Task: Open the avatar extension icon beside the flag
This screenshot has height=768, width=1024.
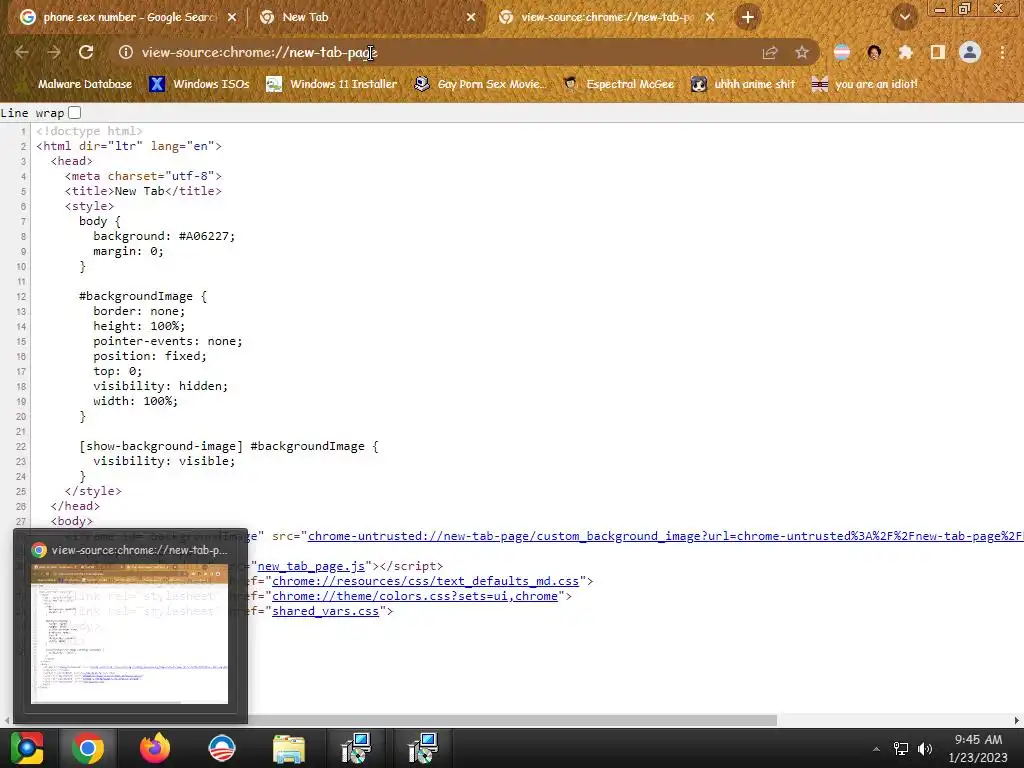Action: [x=874, y=52]
